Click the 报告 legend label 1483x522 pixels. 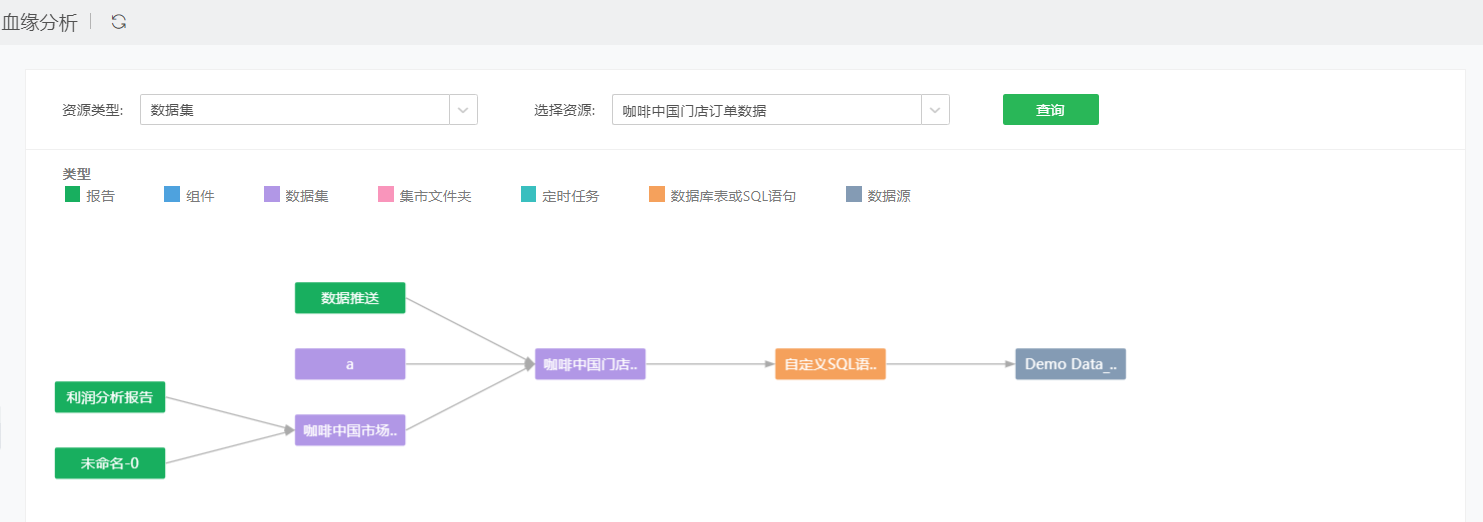tap(100, 196)
